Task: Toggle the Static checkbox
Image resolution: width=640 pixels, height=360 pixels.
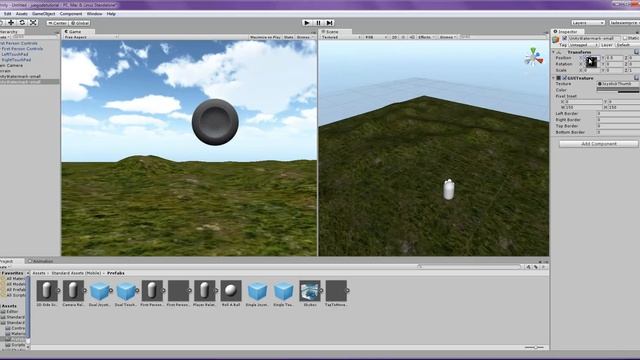Action: click(625, 38)
